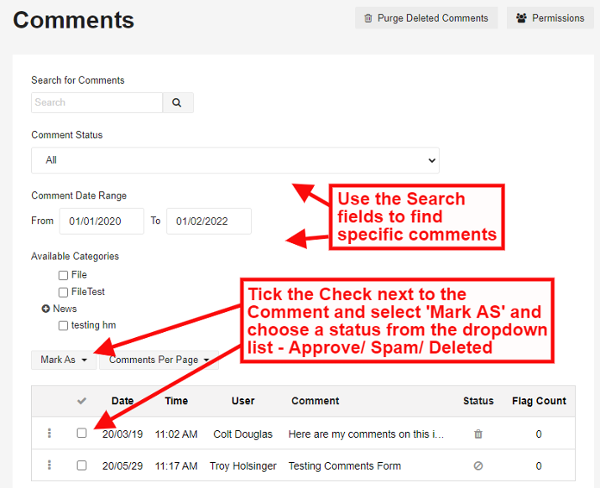Click Purge Deleted Comments button
600x488 pixels.
pyautogui.click(x=426, y=18)
